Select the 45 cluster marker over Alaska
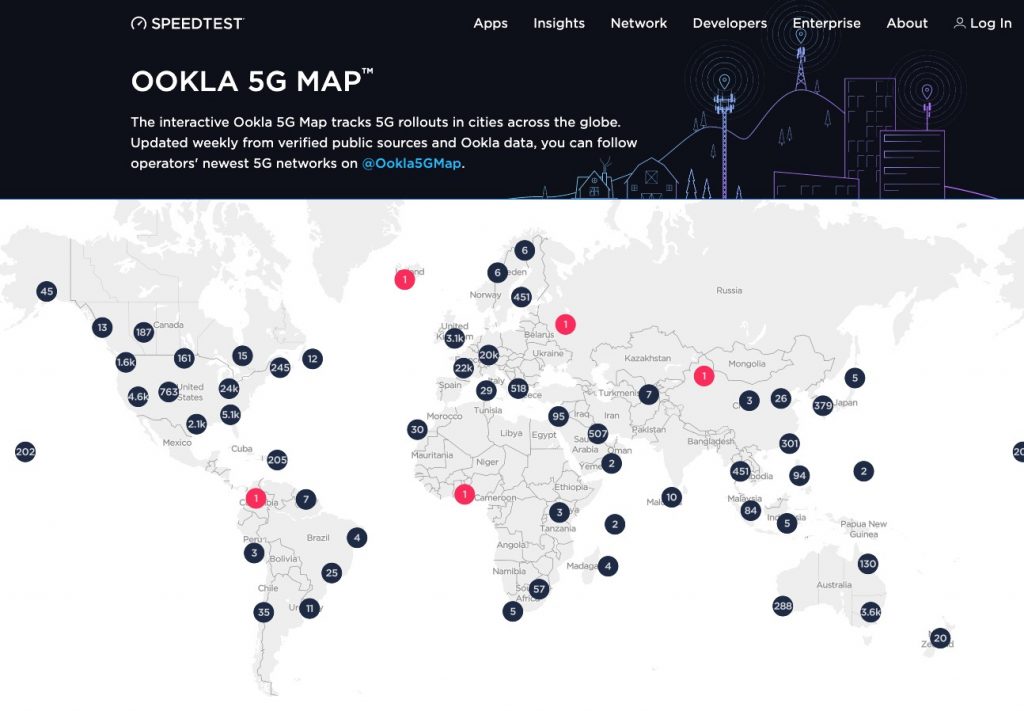The image size is (1024, 711). pos(46,291)
